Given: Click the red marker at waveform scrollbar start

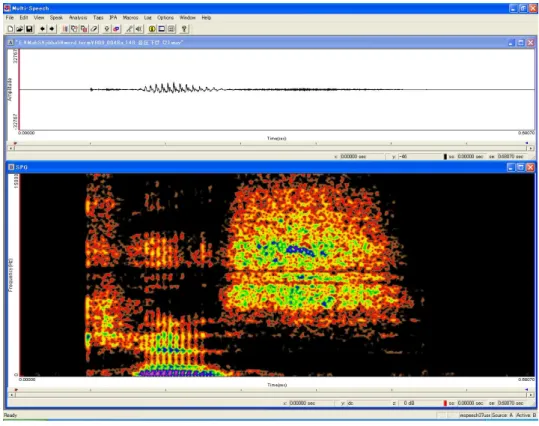Looking at the screenshot, I should pyautogui.click(x=15, y=143).
